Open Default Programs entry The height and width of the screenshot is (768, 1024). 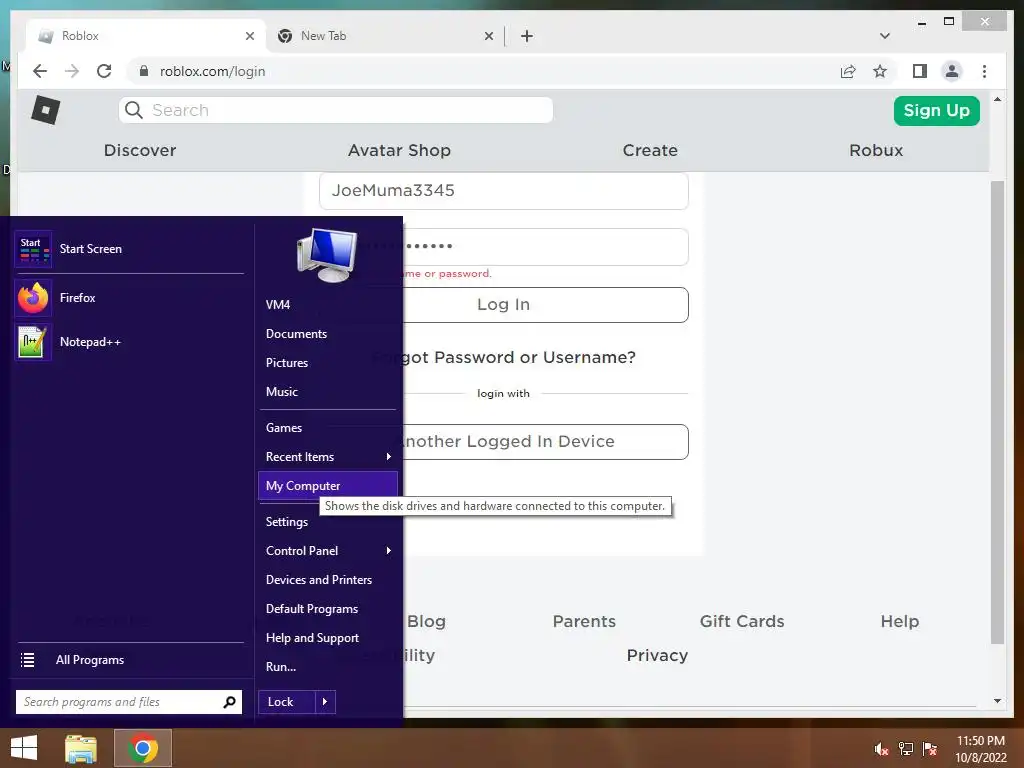coord(328,609)
